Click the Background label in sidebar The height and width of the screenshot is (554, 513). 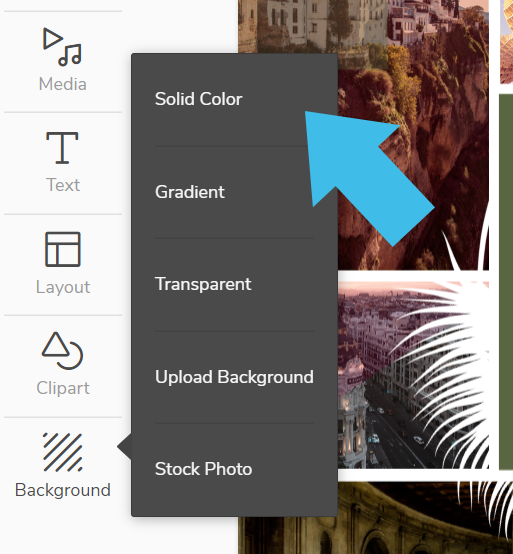click(63, 490)
